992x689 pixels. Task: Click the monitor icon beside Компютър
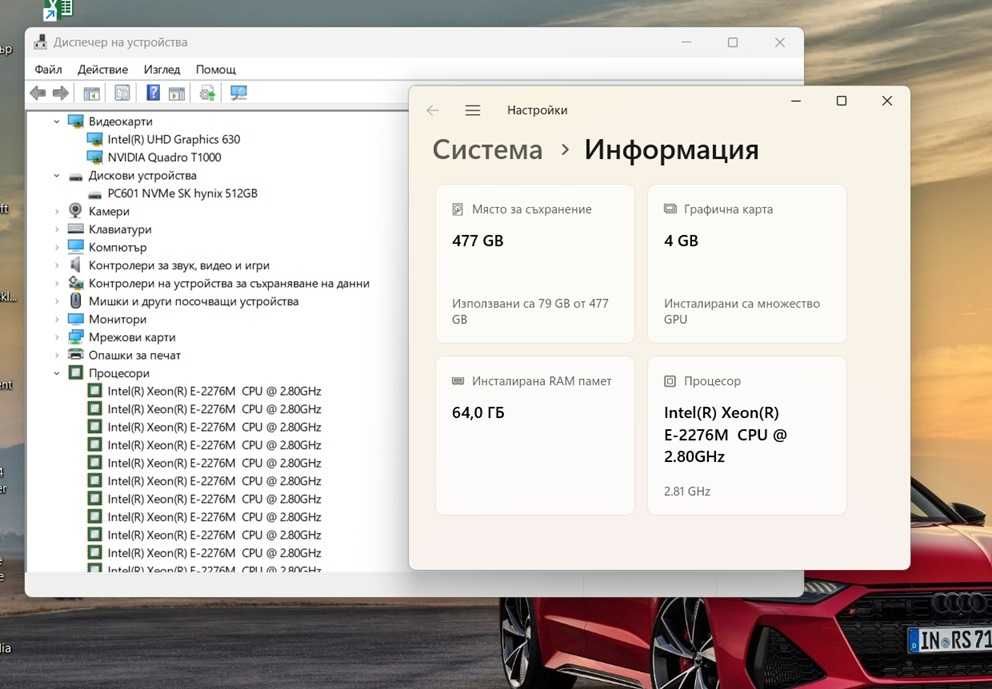[75, 246]
